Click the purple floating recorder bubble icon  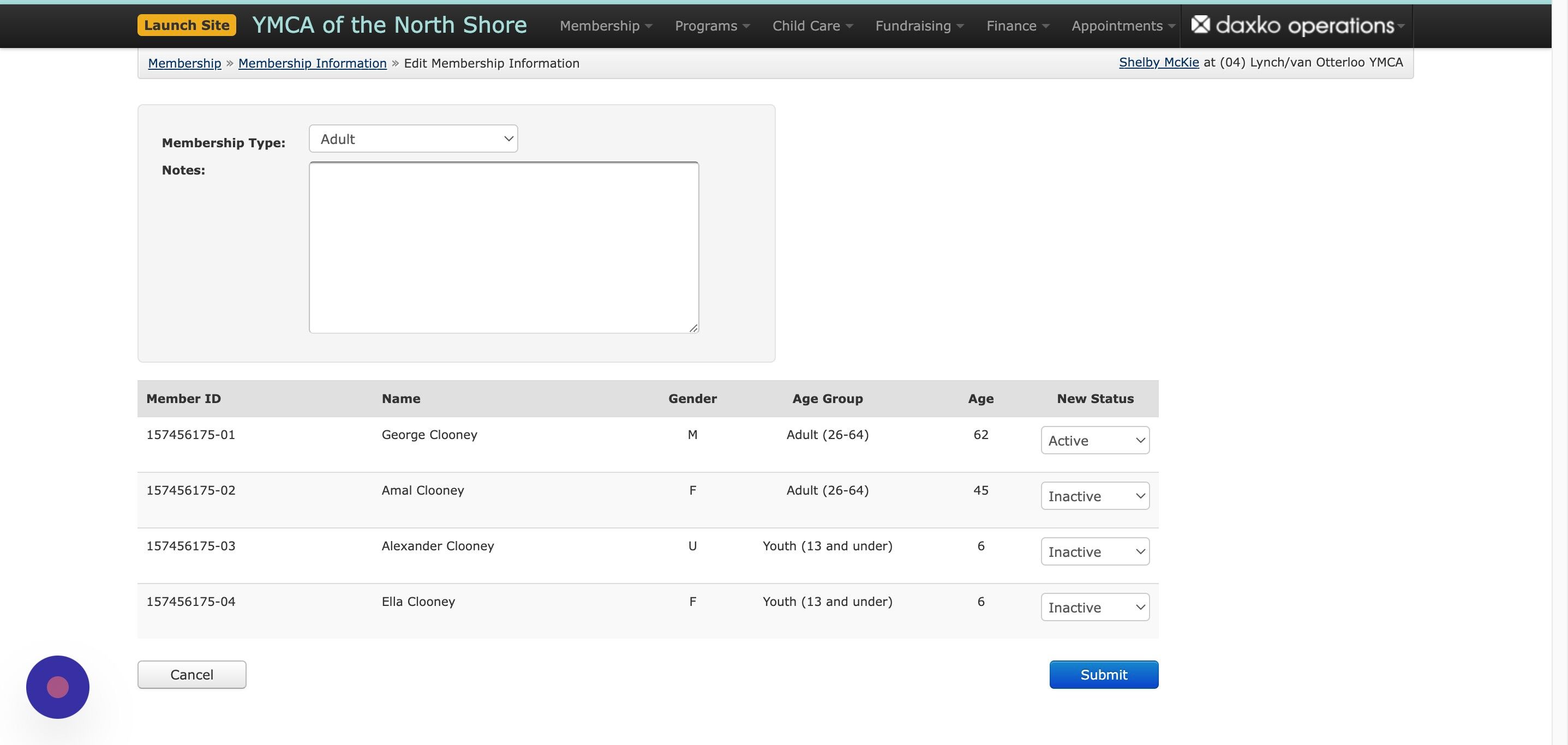click(x=58, y=687)
